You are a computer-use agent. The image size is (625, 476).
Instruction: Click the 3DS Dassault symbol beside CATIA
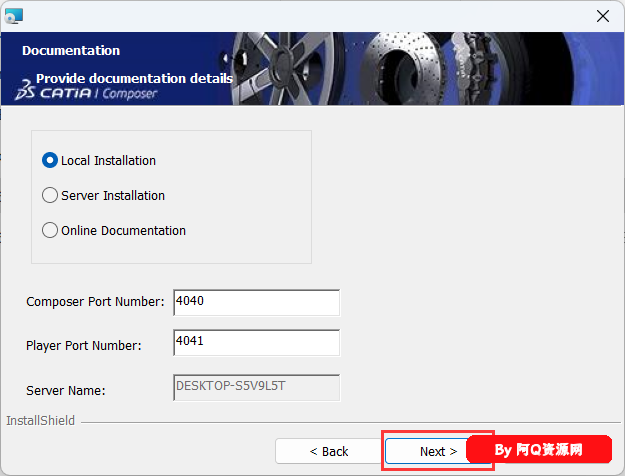point(25,93)
